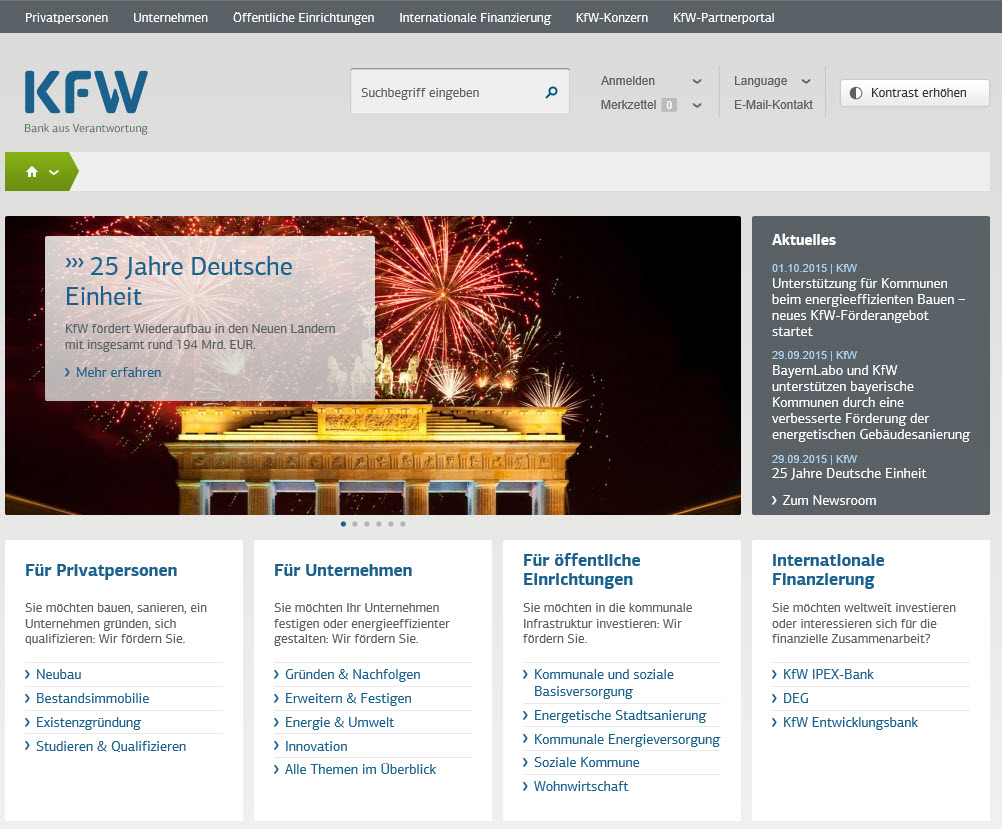
Task: Click the Merkzettel counter badge showing 0
Action: click(669, 104)
